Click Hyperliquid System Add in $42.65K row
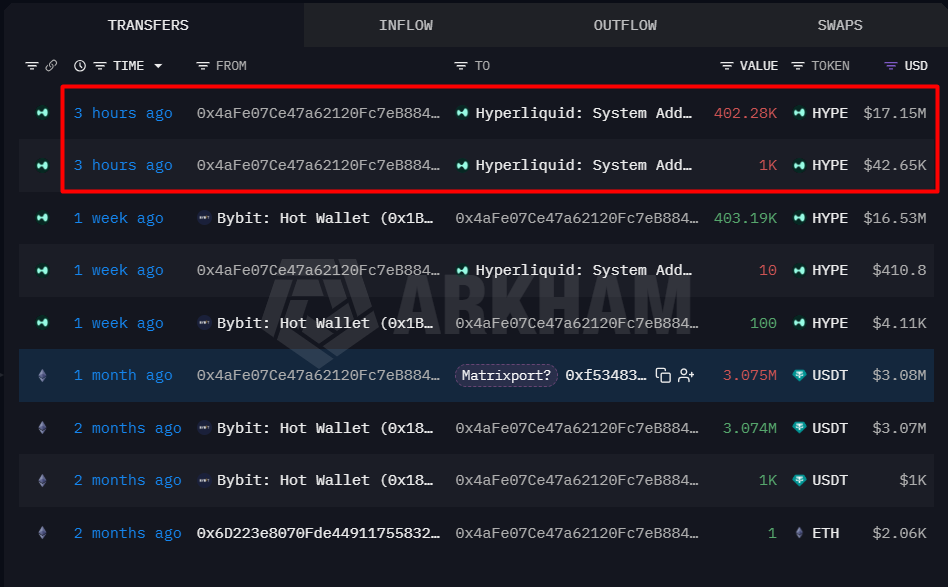The image size is (948, 587). coord(583,165)
